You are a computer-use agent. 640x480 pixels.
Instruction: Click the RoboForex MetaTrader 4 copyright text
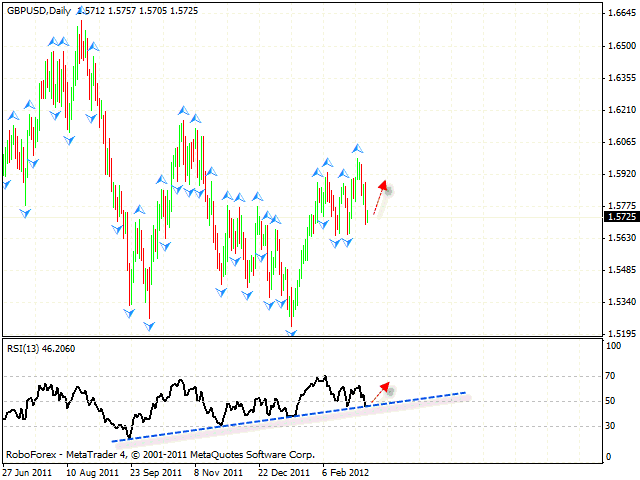pyautogui.click(x=160, y=454)
